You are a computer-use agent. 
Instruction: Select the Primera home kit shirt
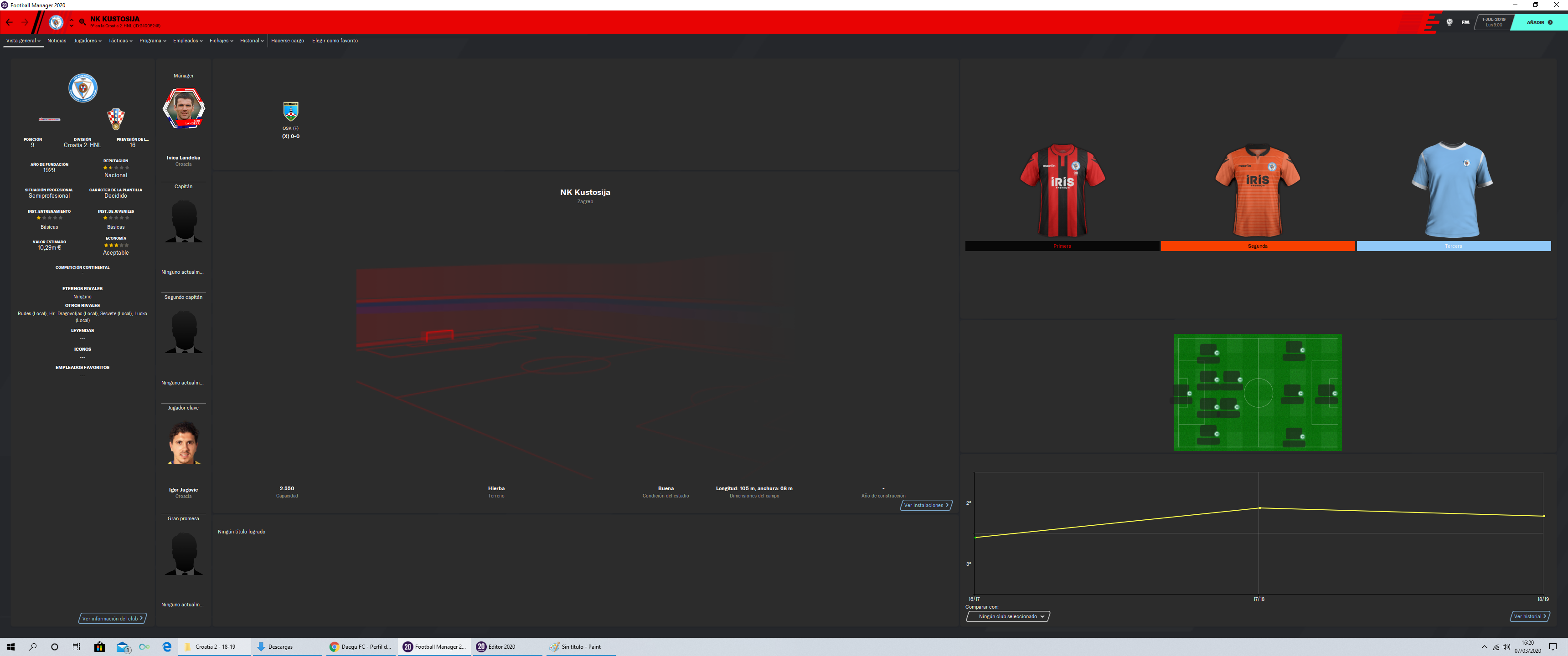point(1062,190)
